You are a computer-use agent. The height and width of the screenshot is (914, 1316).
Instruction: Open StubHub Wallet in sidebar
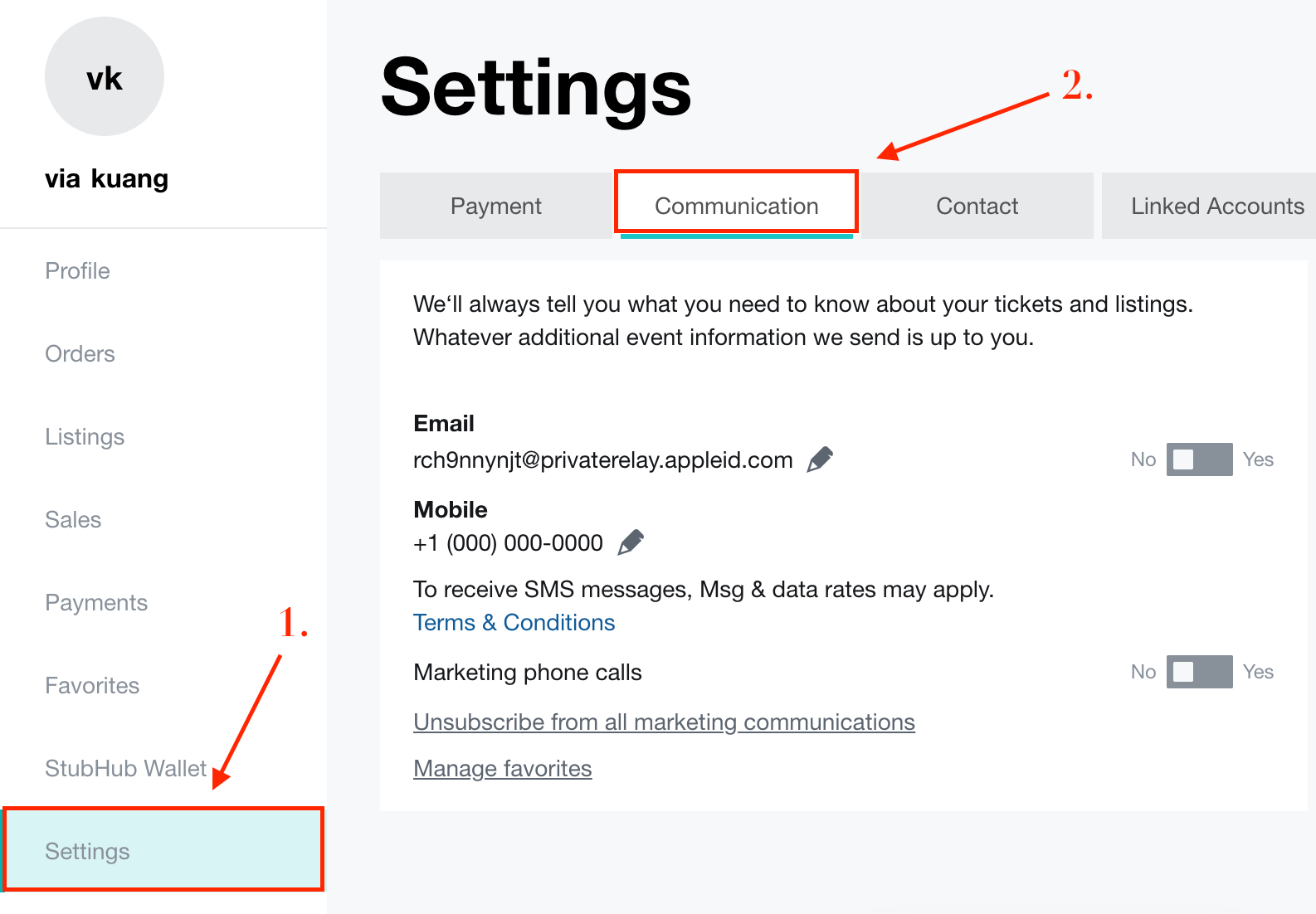[x=125, y=769]
